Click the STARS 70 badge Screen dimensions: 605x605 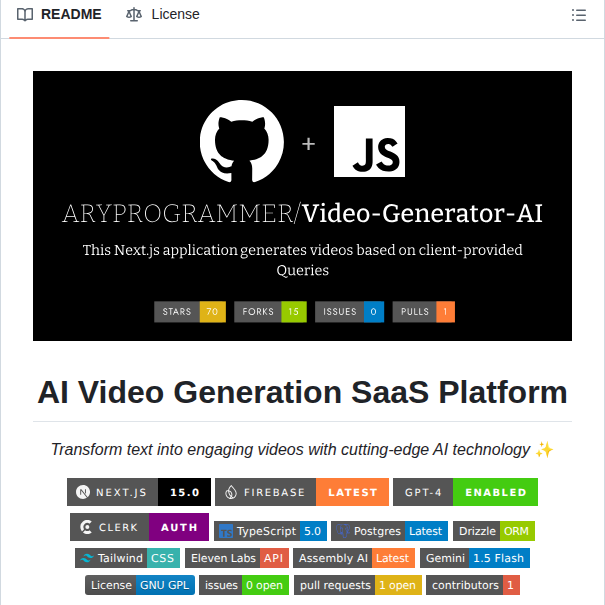190,311
